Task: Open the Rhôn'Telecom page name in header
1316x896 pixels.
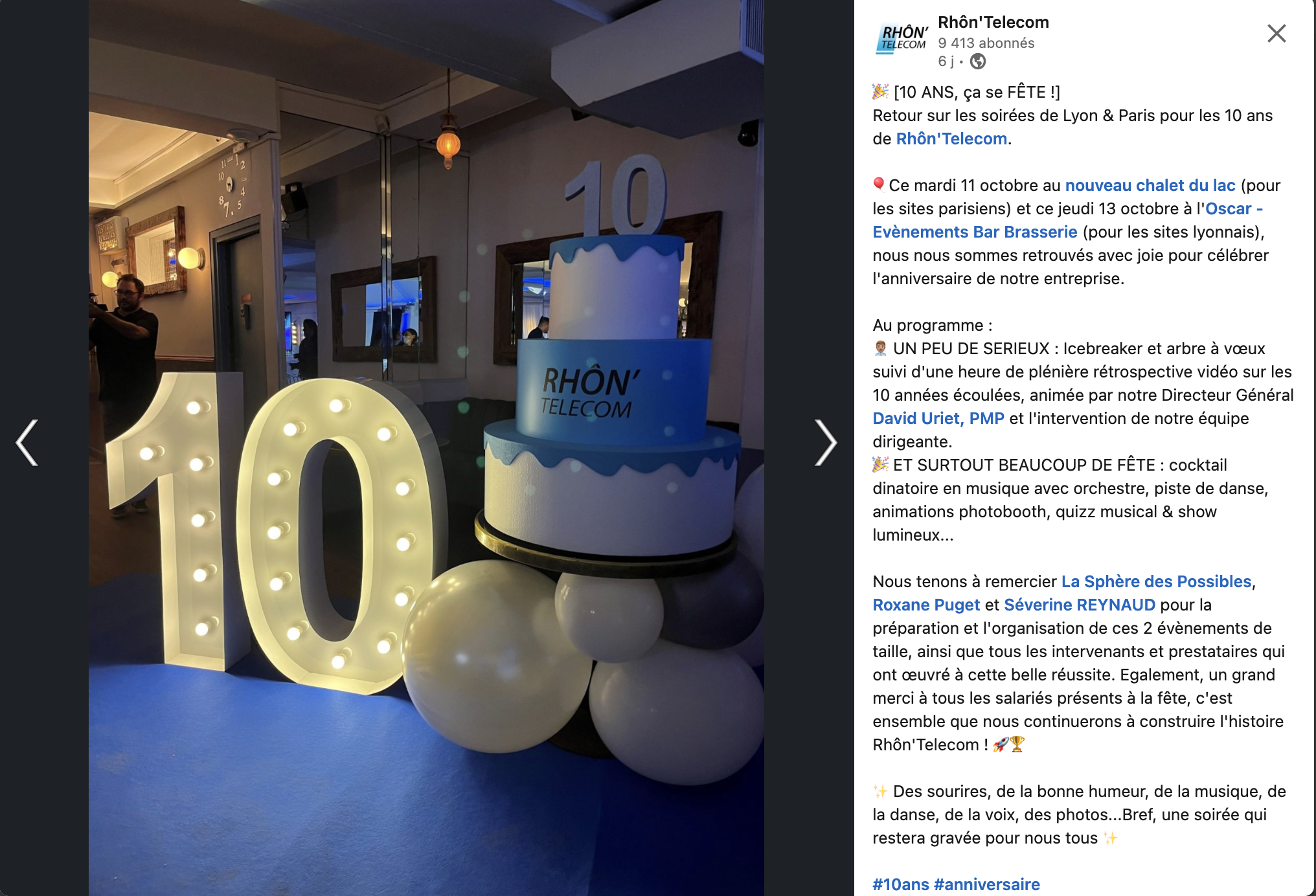Action: [x=993, y=22]
